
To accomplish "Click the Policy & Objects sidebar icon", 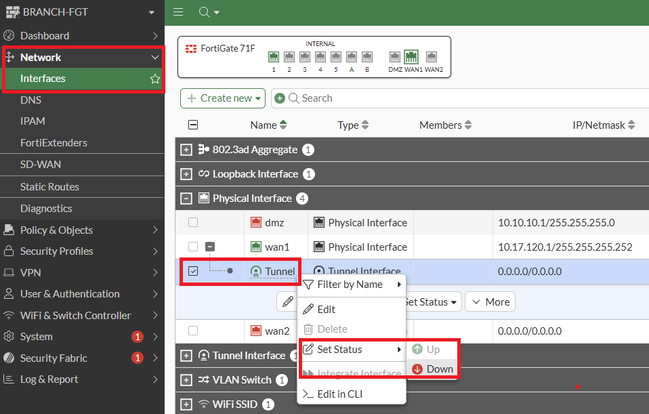I will click(9, 230).
